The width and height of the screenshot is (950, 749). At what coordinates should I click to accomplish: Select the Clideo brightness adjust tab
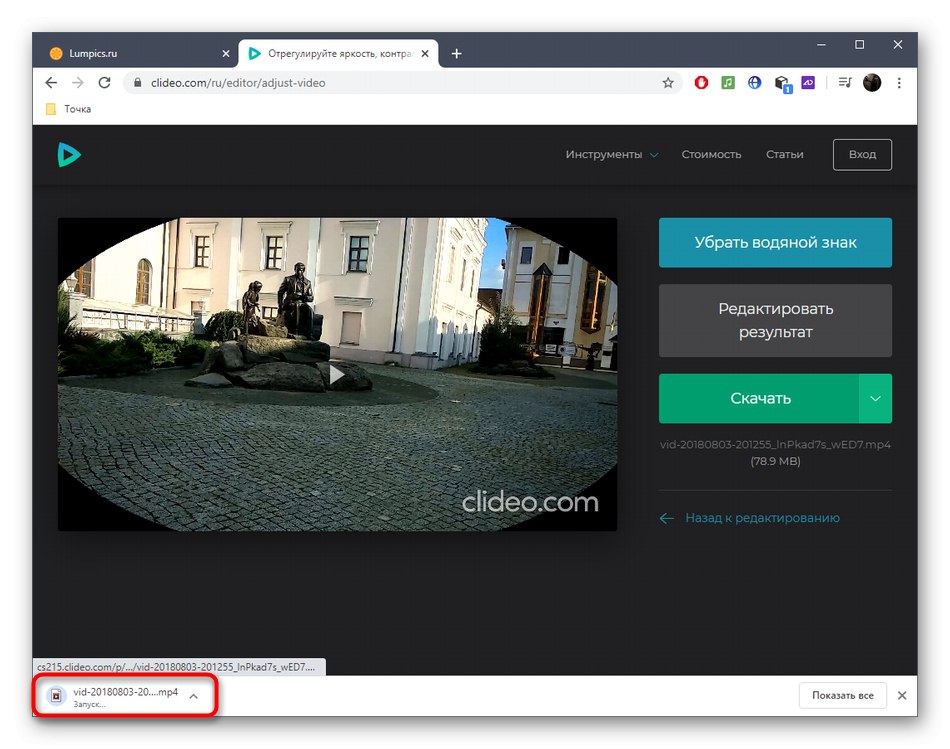click(x=338, y=53)
